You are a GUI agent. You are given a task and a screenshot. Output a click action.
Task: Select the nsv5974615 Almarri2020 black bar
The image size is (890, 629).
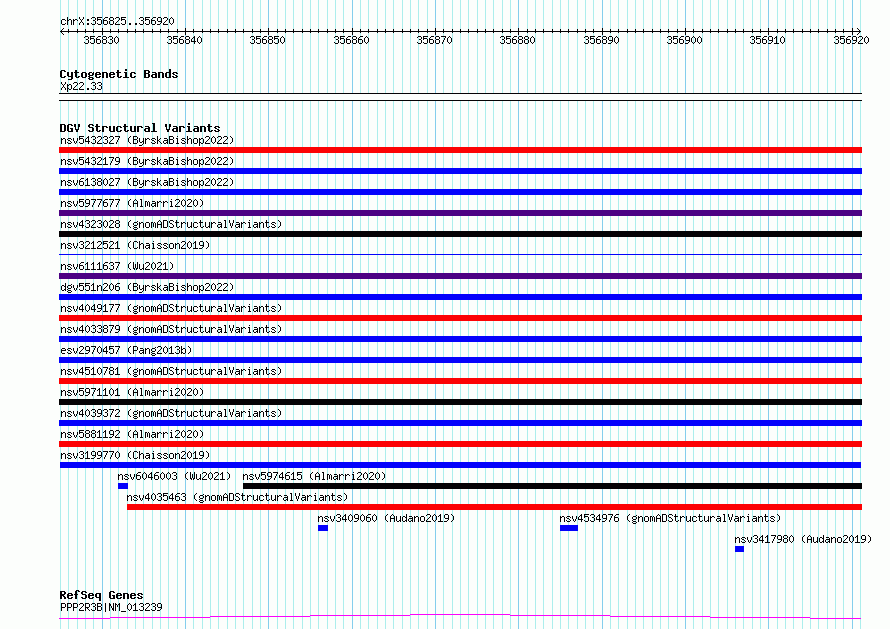[x=552, y=486]
